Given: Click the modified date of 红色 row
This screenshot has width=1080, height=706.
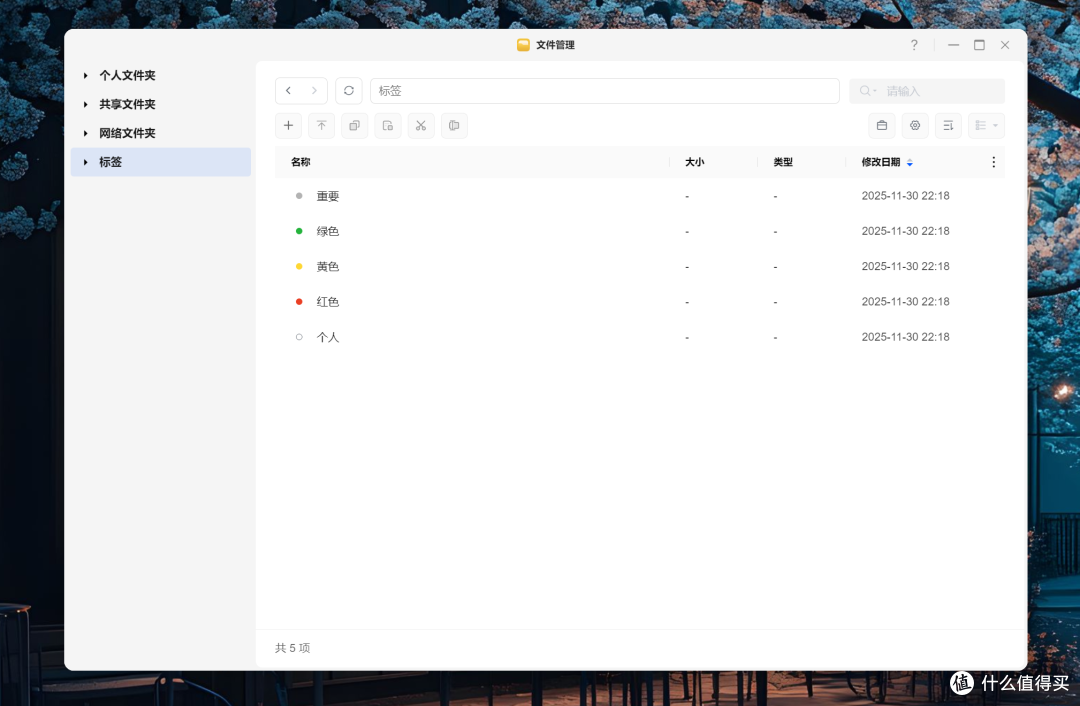Looking at the screenshot, I should [905, 302].
